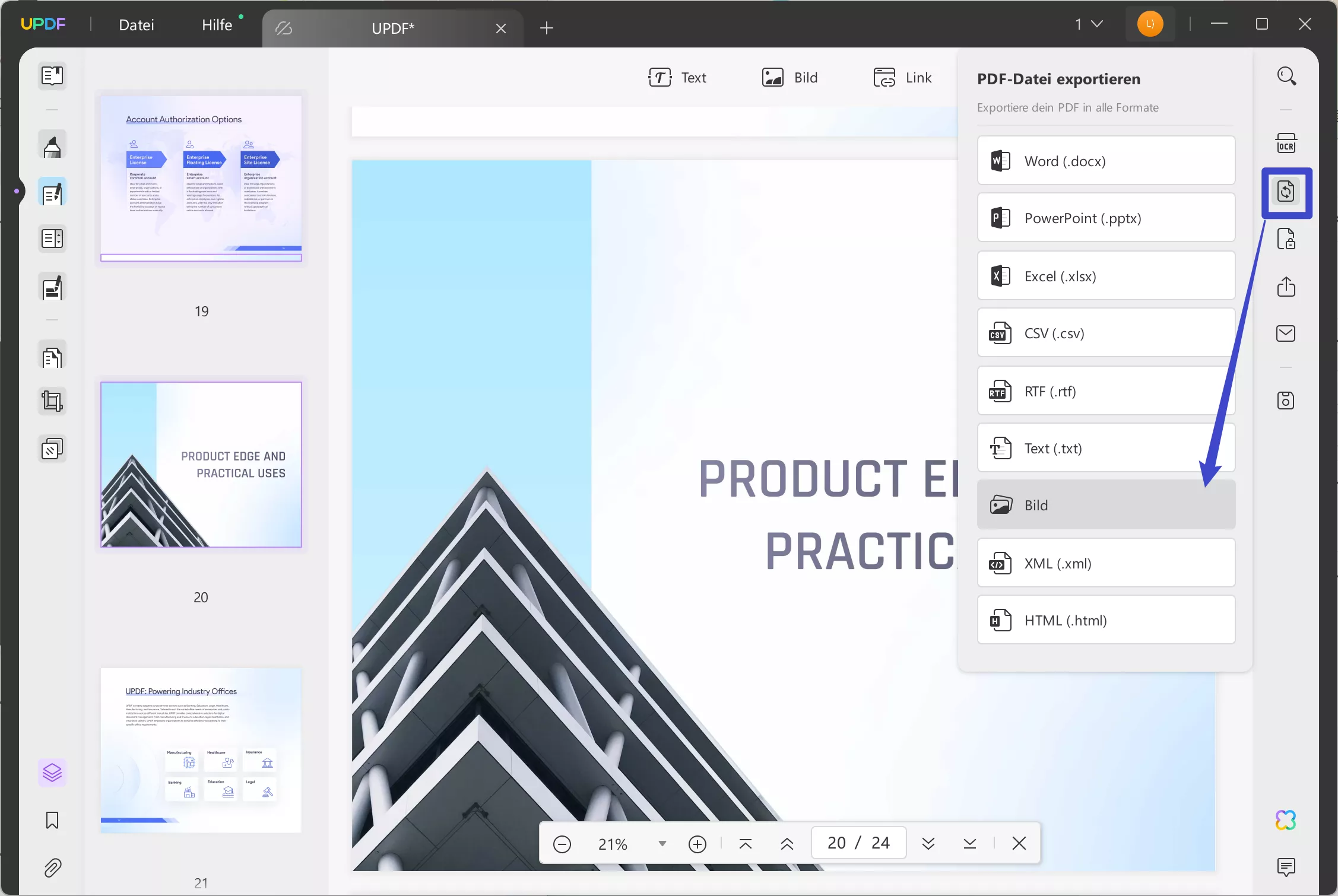
Task: Open the share file icon
Action: click(x=1286, y=287)
